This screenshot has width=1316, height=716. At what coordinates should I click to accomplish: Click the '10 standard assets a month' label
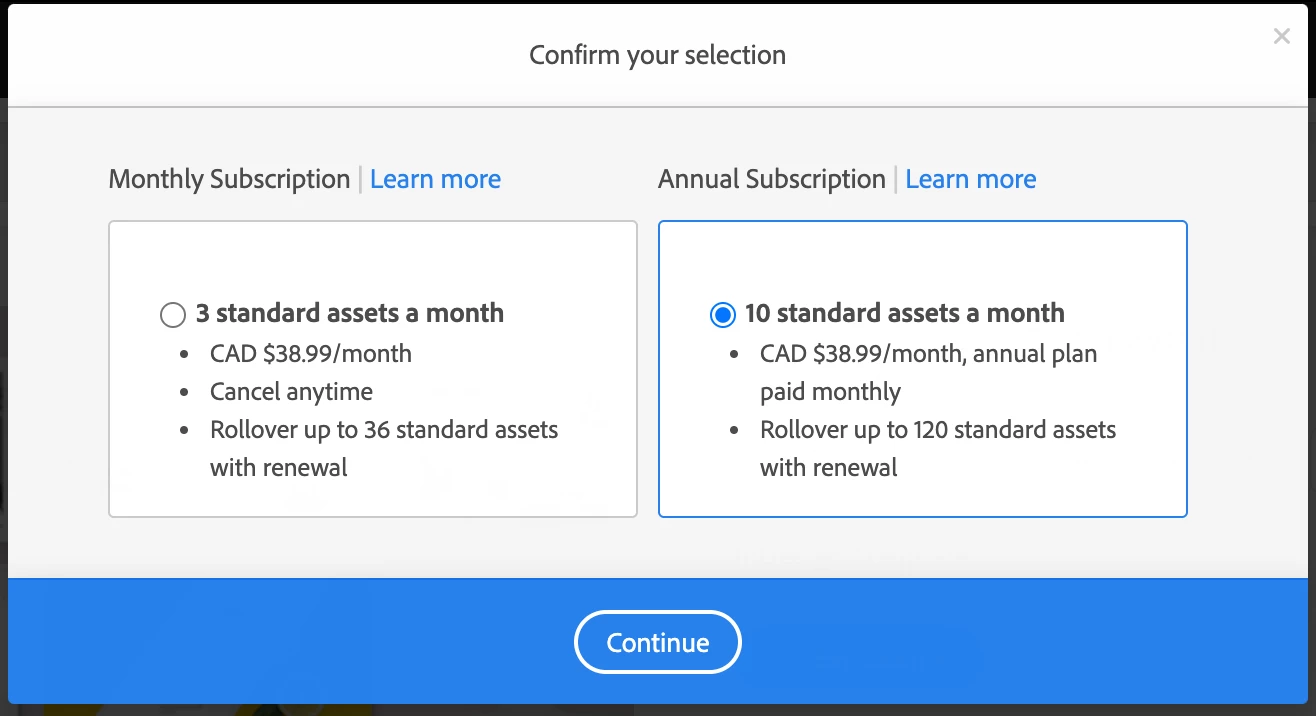click(904, 313)
